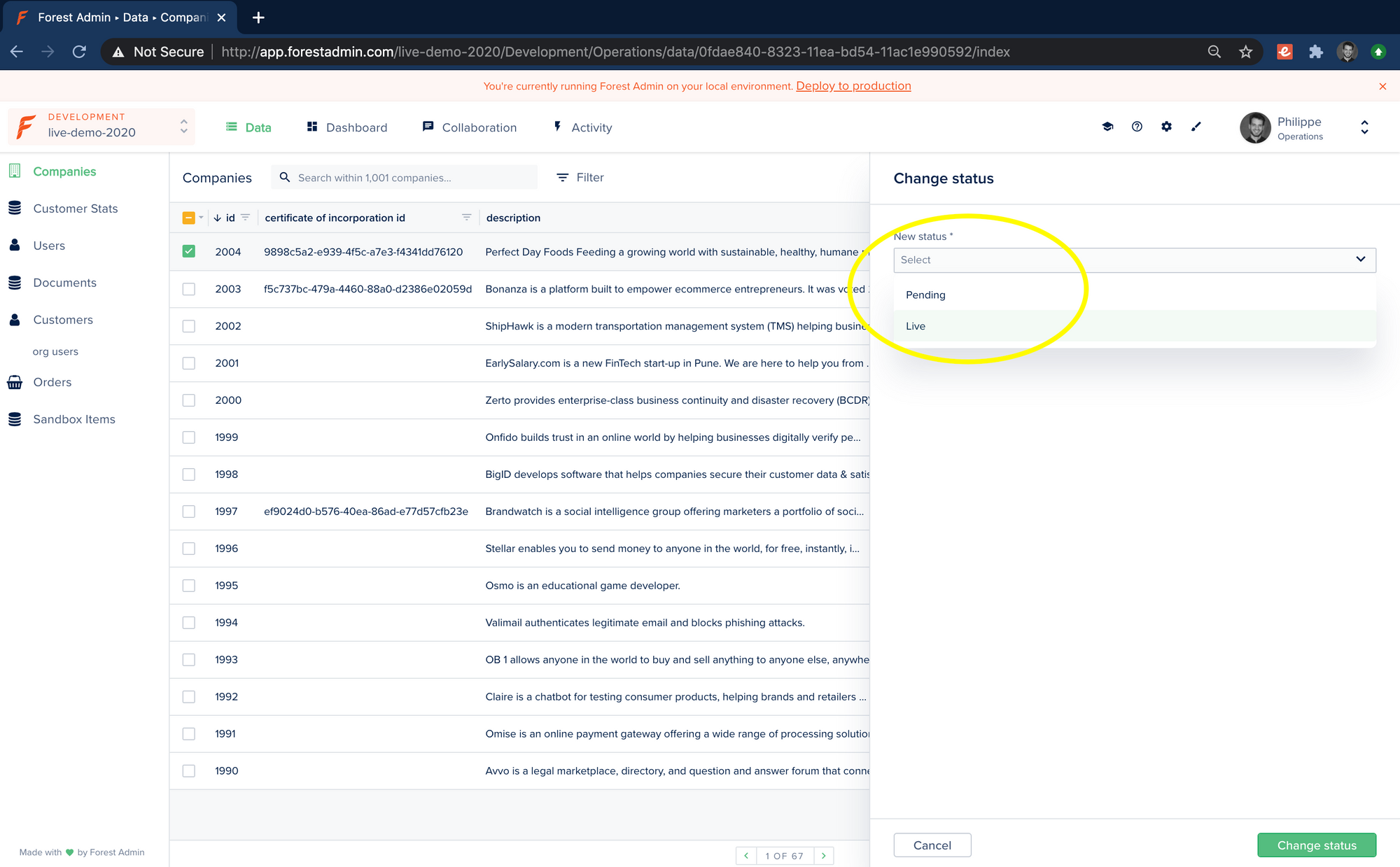Image resolution: width=1400 pixels, height=867 pixels.
Task: Open the New status select dropdown
Action: pos(1135,260)
